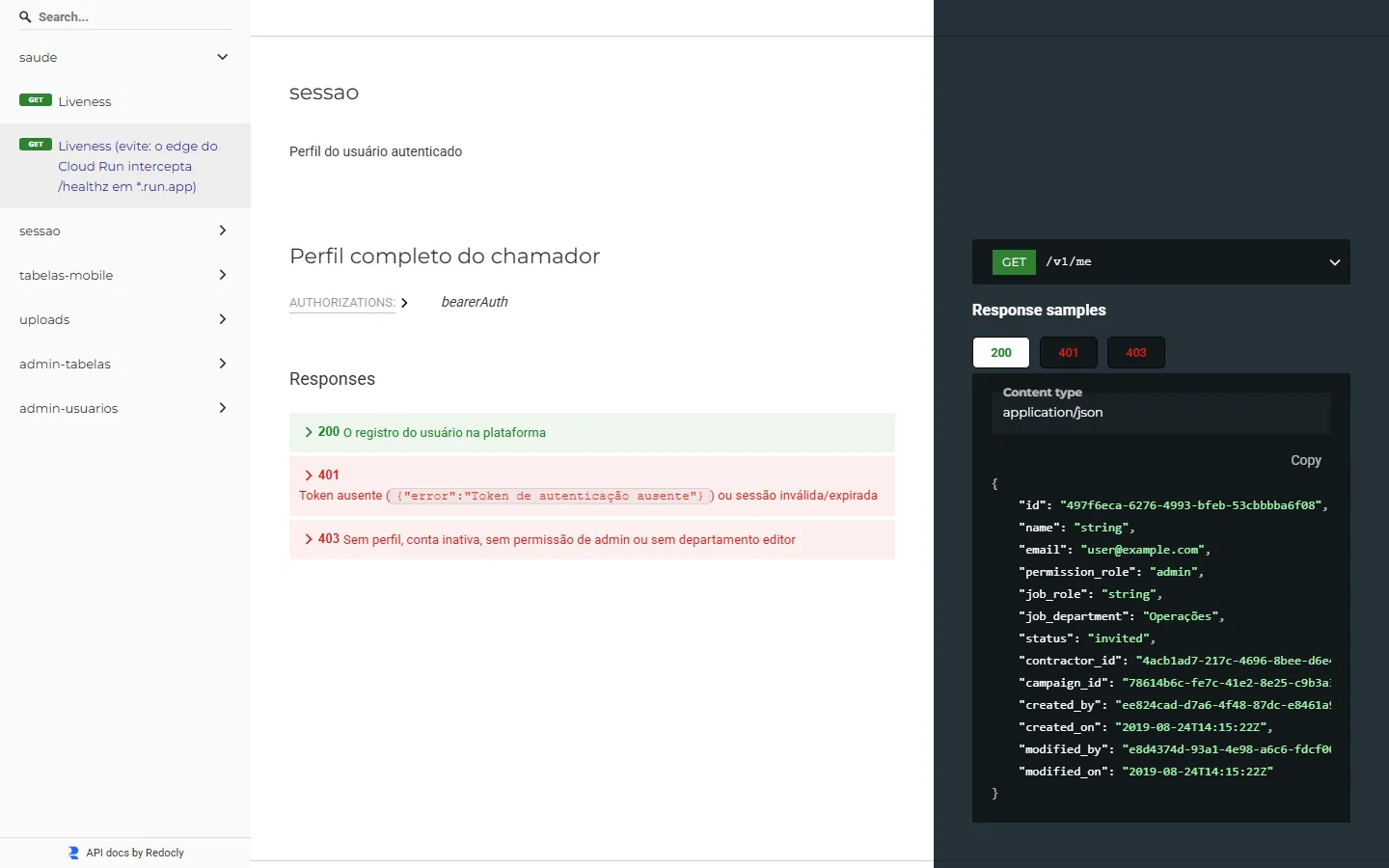Click the "invited" status value
This screenshot has height=868, width=1389.
pos(1118,638)
